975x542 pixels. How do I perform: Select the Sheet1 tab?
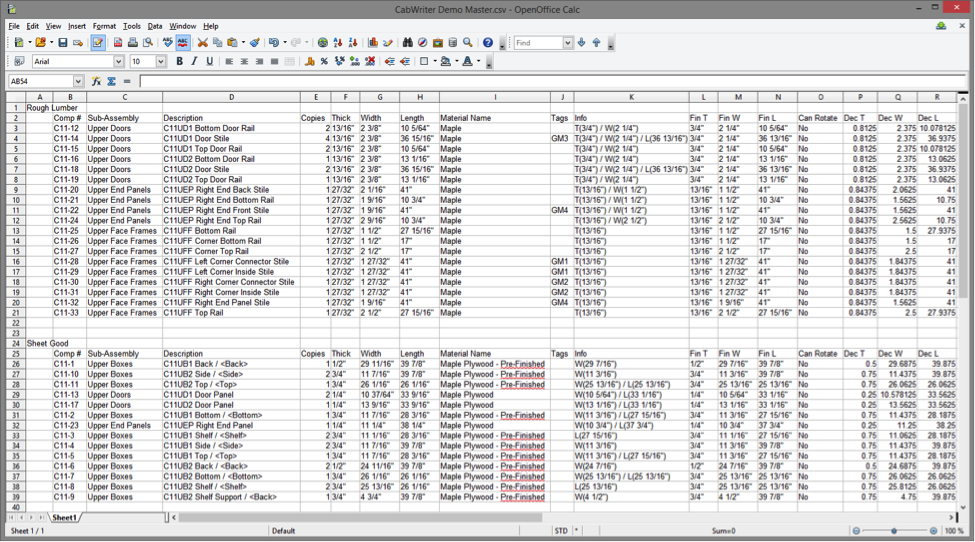coord(64,518)
